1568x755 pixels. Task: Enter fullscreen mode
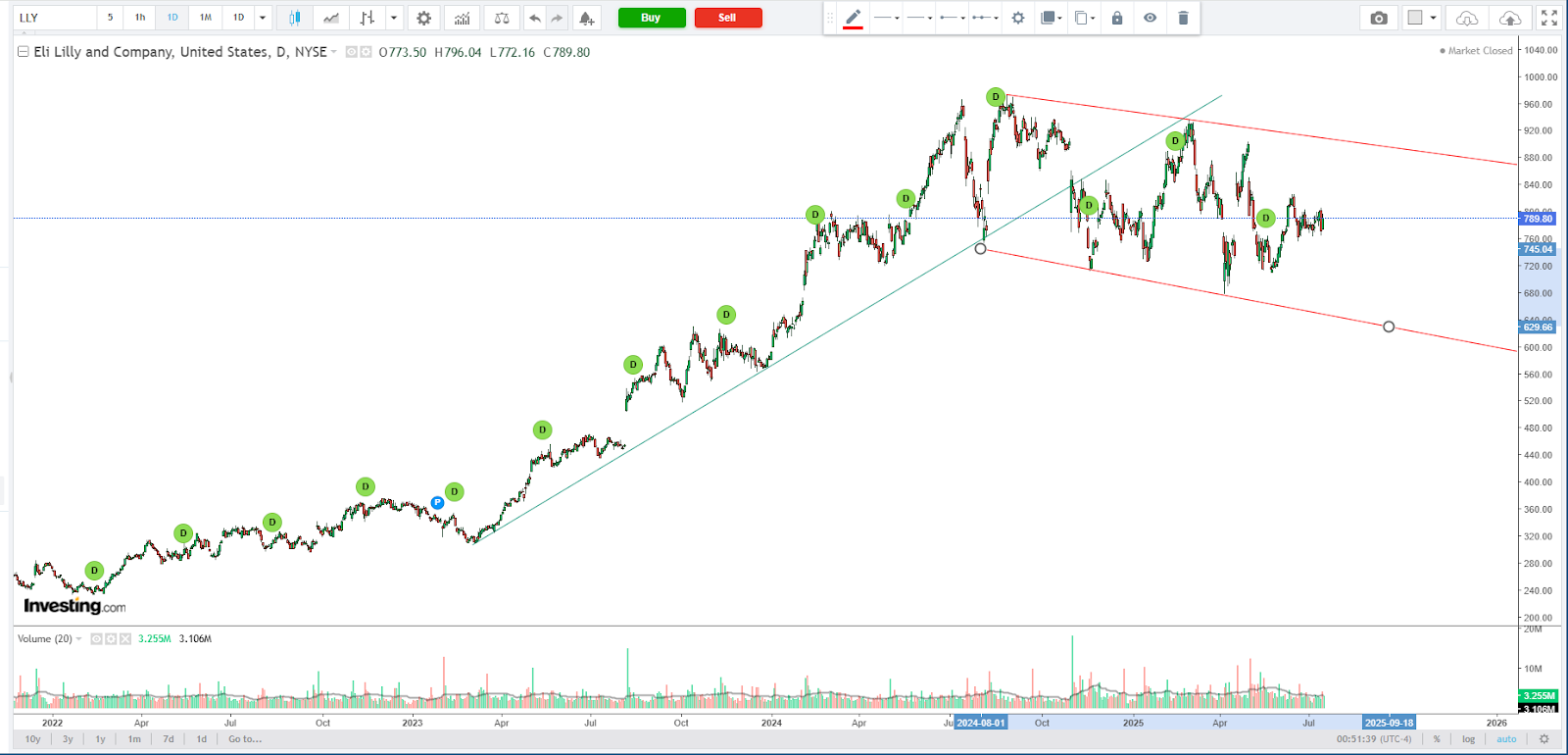(1549, 18)
